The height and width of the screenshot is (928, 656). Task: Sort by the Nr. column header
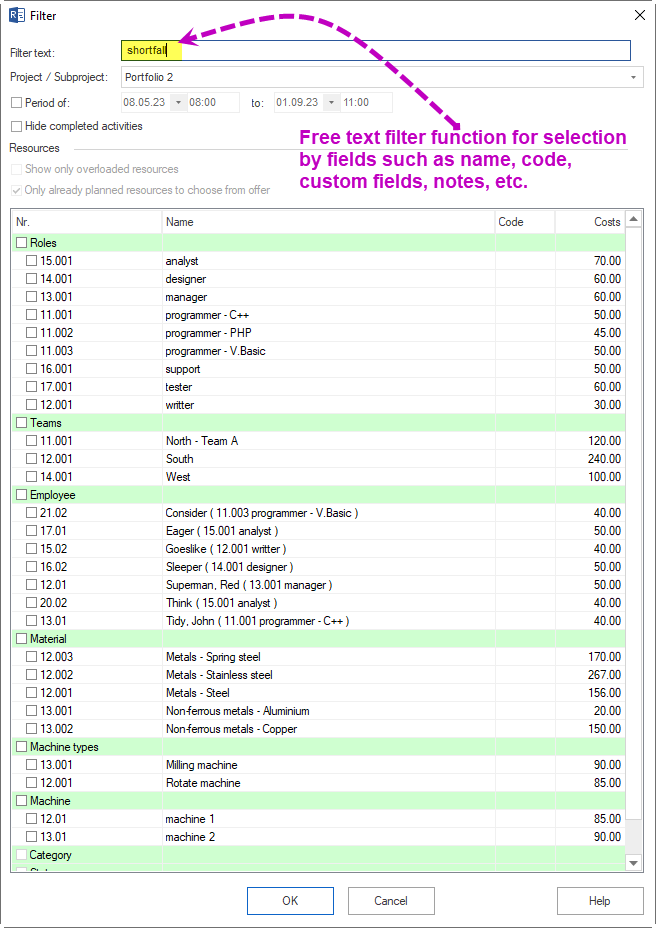tap(86, 222)
